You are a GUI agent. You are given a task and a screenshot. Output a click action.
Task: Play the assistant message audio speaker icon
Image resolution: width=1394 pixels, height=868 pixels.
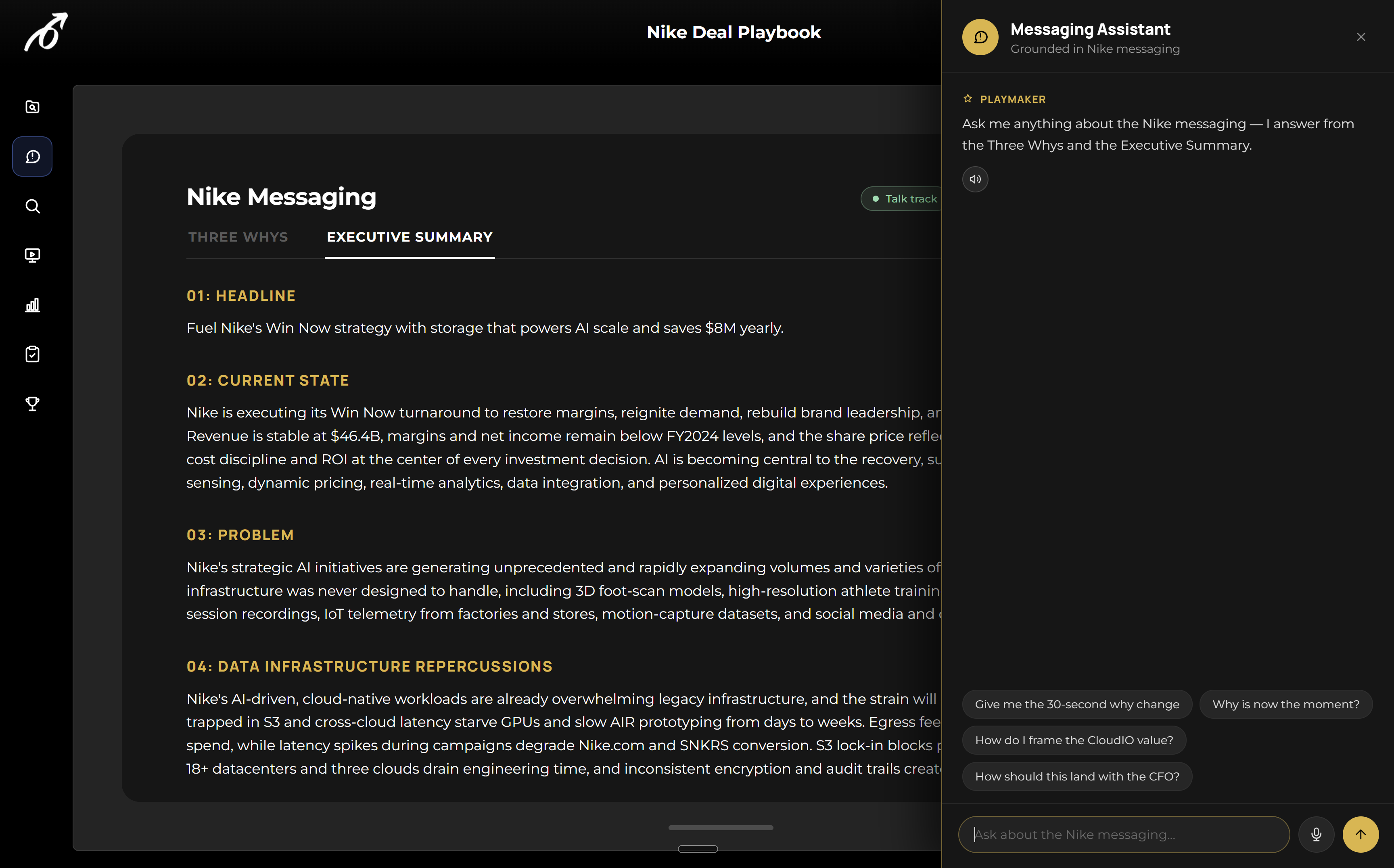(975, 179)
